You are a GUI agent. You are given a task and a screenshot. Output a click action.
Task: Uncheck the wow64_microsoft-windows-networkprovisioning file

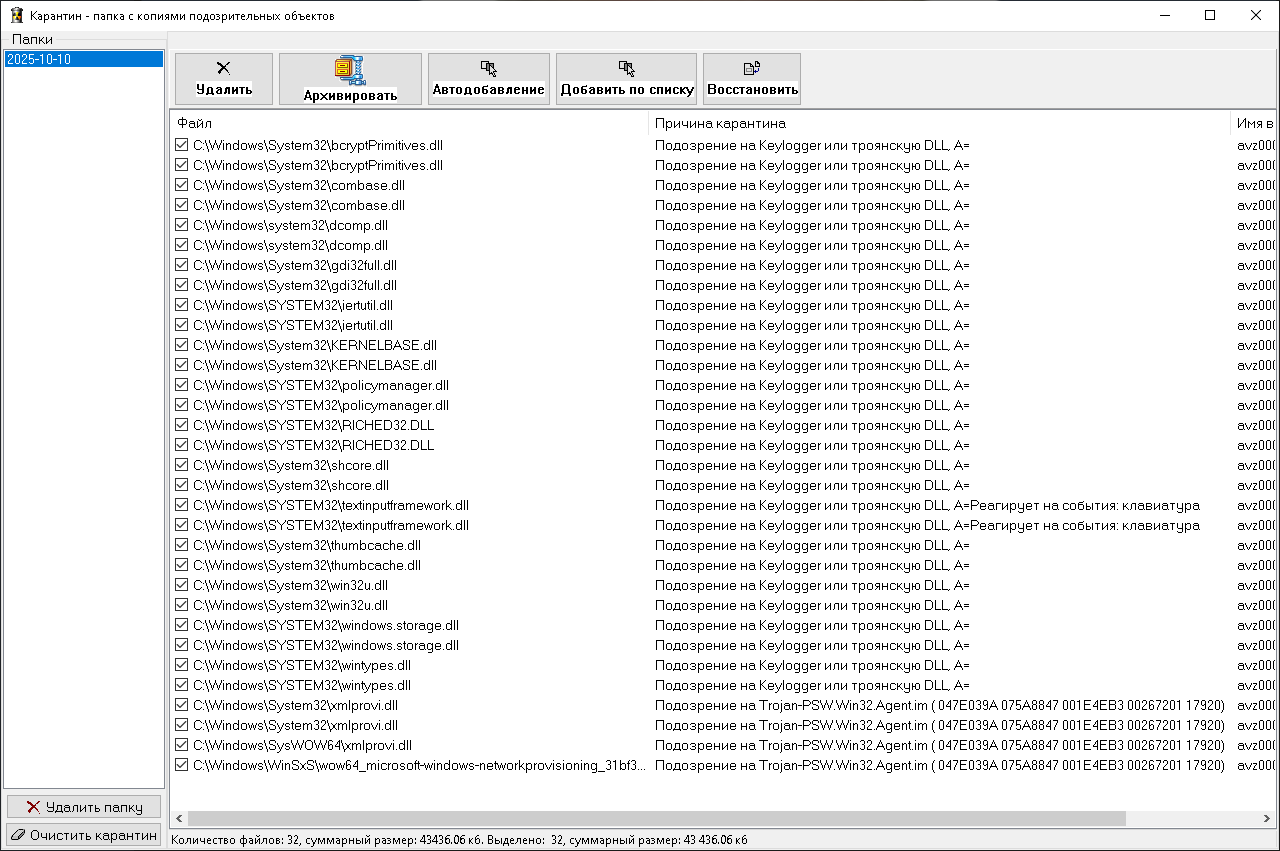[182, 764]
